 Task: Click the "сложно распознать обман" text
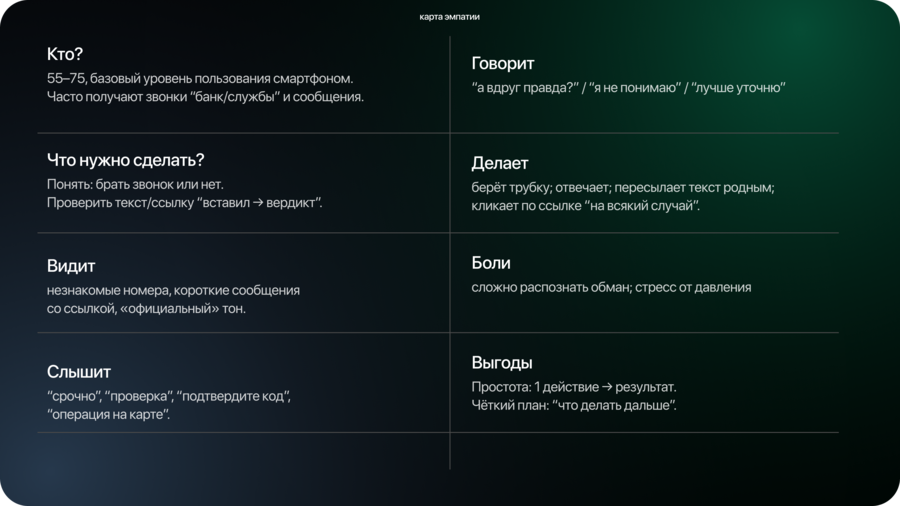(550, 287)
